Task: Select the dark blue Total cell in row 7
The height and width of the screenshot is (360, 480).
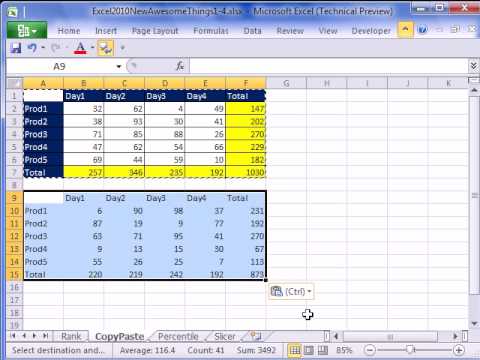Action: (43, 172)
